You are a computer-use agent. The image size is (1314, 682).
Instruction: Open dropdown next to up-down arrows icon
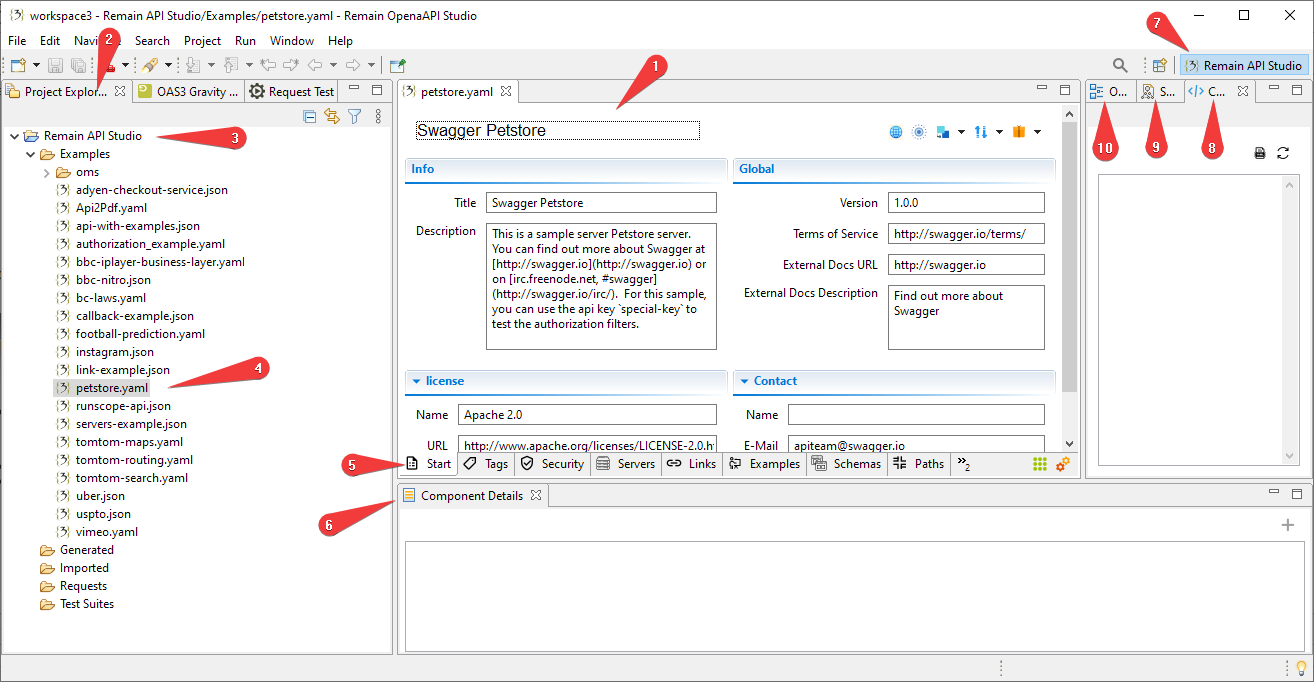point(999,132)
